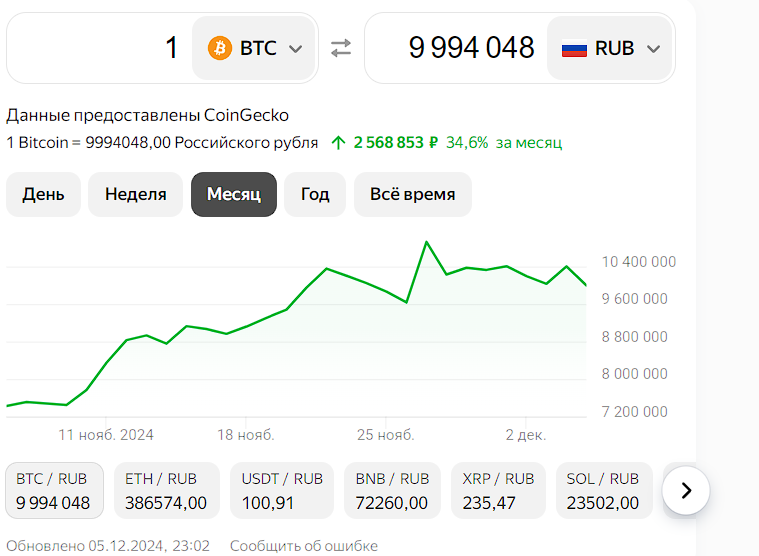The height and width of the screenshot is (556, 759).
Task: Pick the USDT / RUB pair
Action: point(282,490)
